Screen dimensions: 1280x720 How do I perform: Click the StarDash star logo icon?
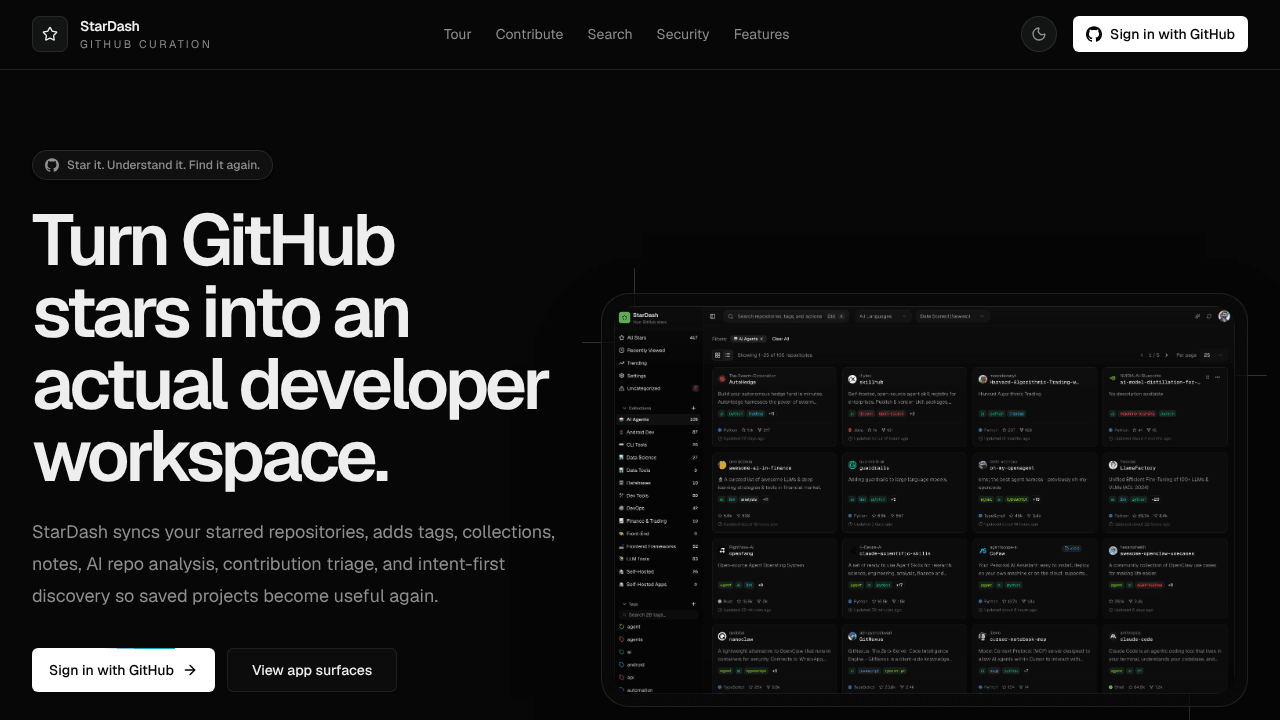pyautogui.click(x=50, y=34)
